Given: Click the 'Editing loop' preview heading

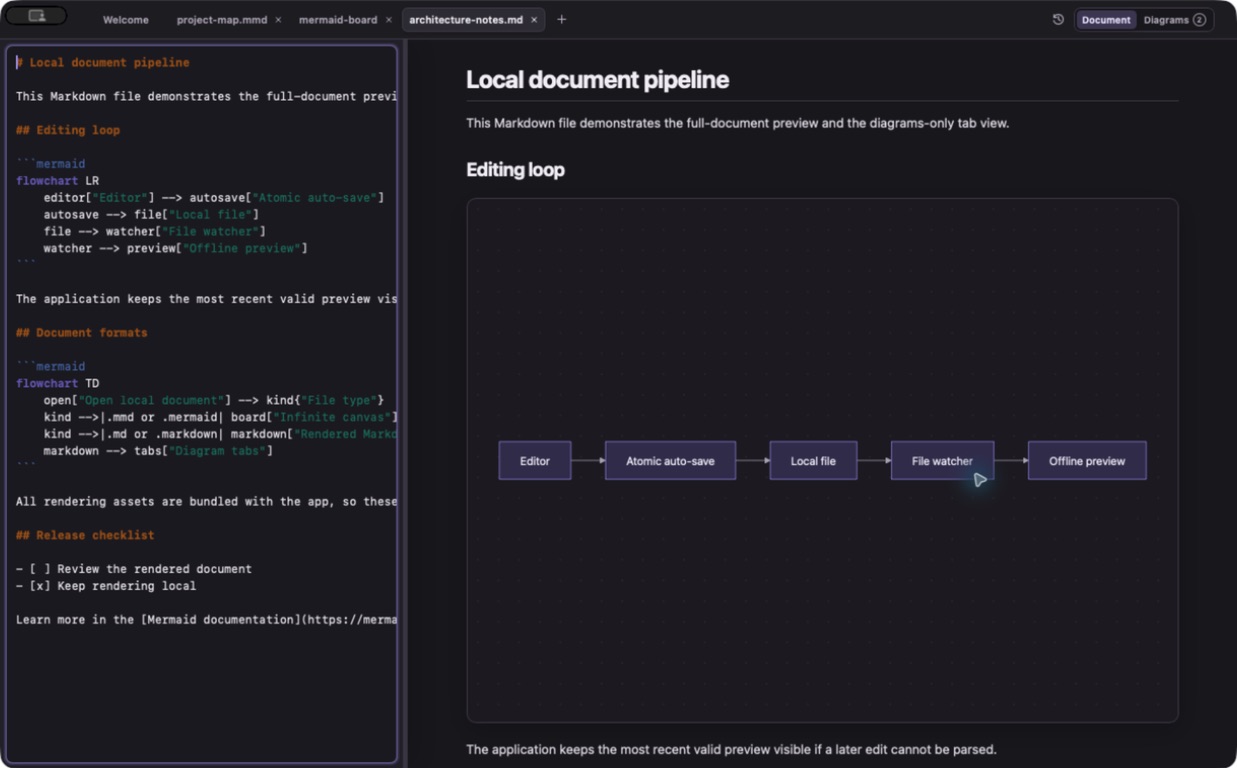Looking at the screenshot, I should 515,170.
